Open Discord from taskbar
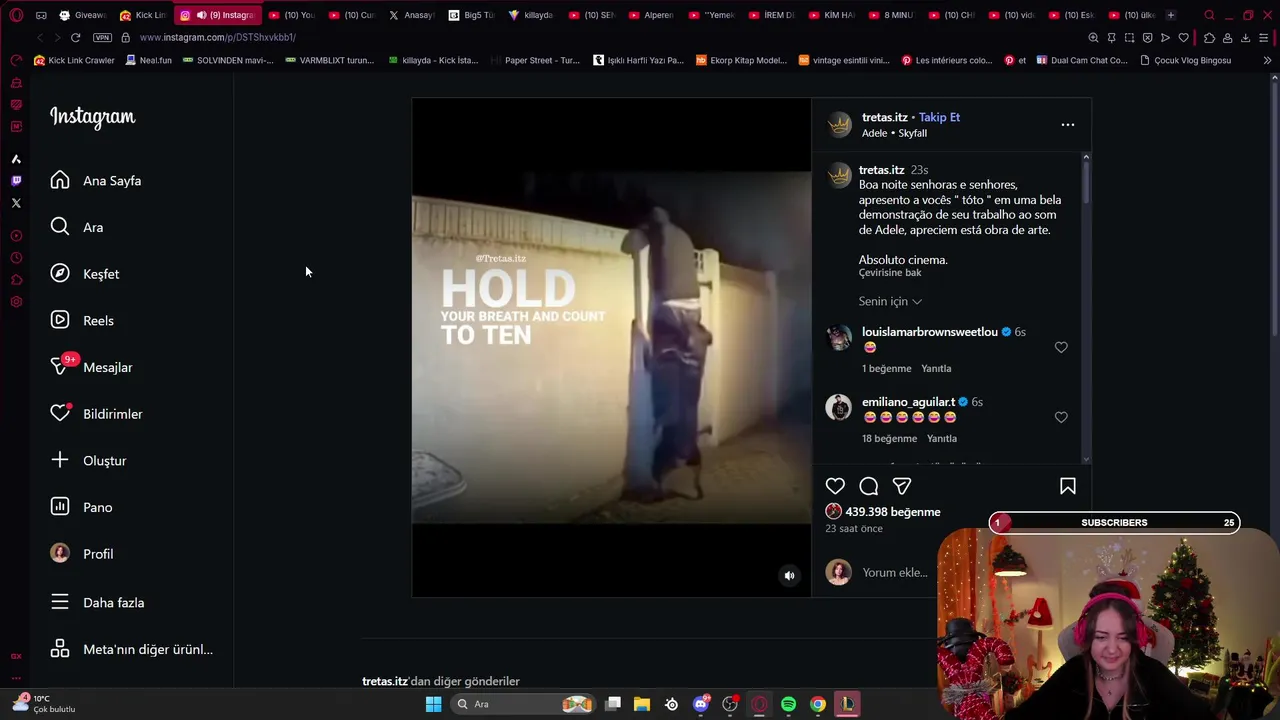1280x720 pixels. pos(701,704)
